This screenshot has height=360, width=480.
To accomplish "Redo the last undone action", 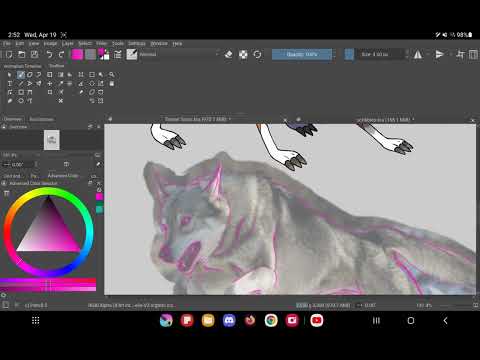I will 61,54.
